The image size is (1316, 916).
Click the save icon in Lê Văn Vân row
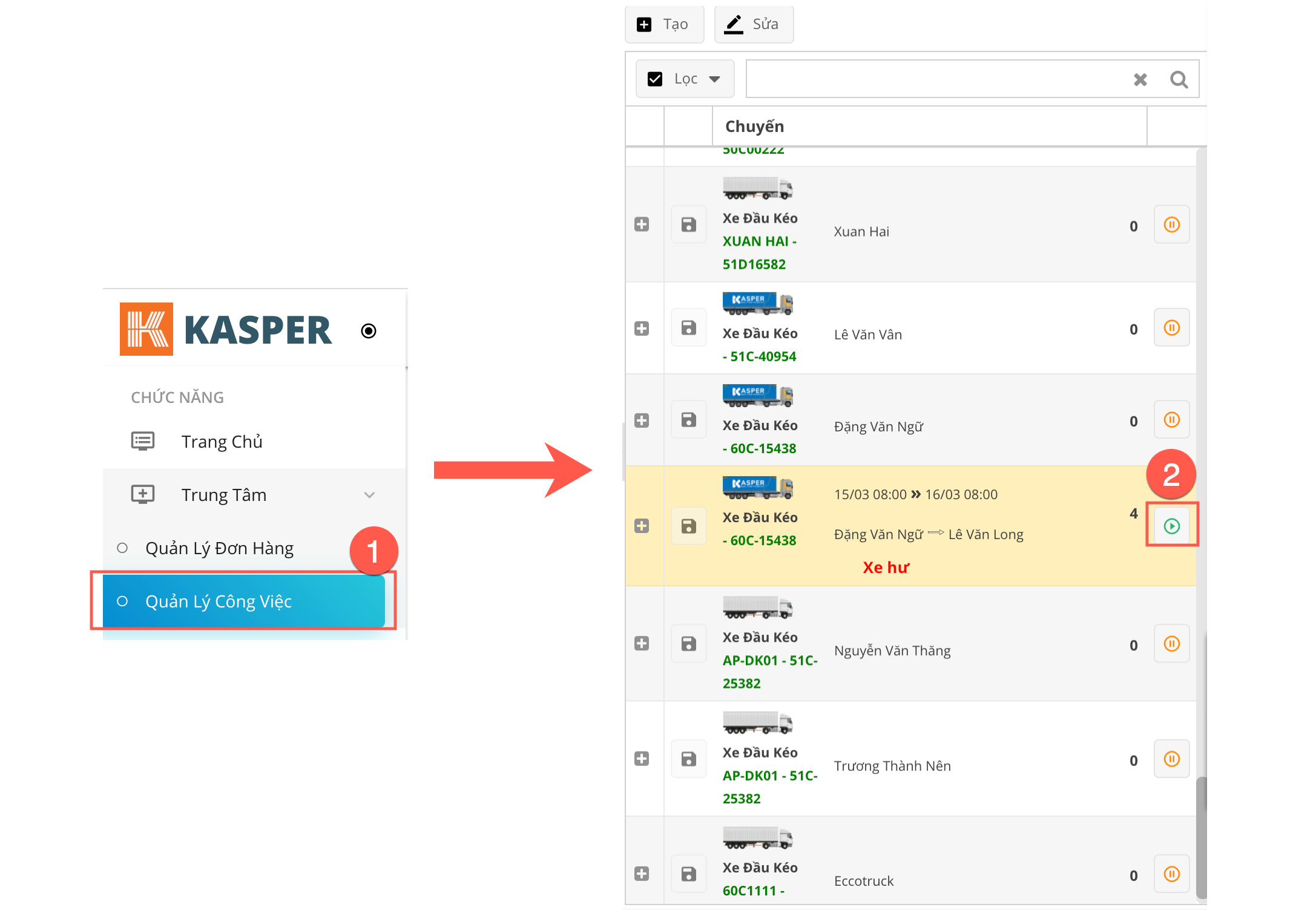[x=688, y=328]
